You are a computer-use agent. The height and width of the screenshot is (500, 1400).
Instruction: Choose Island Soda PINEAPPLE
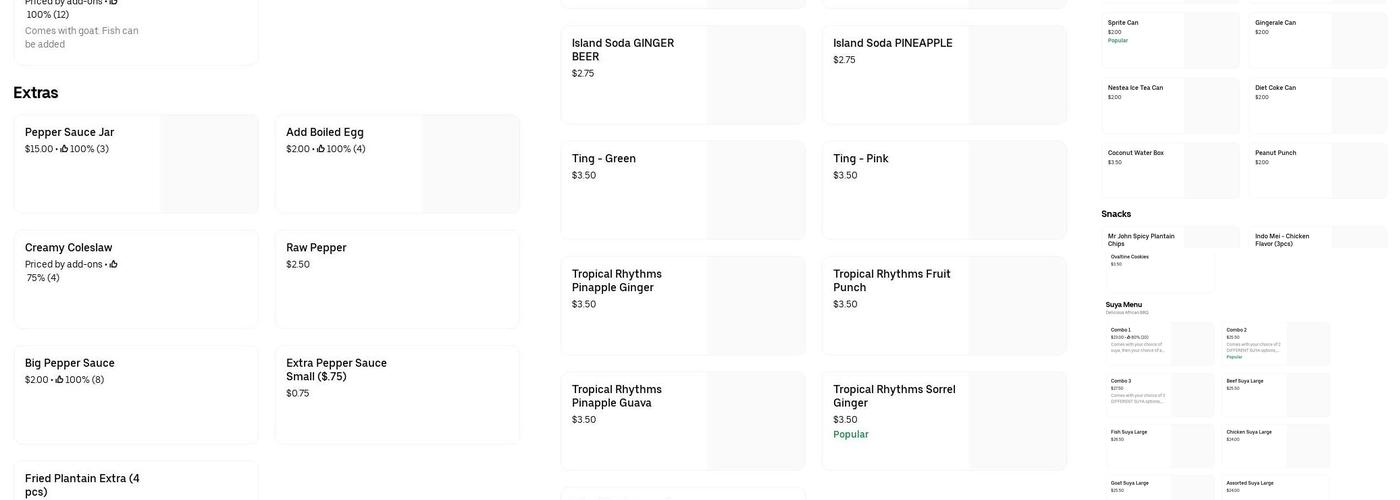pyautogui.click(x=943, y=75)
